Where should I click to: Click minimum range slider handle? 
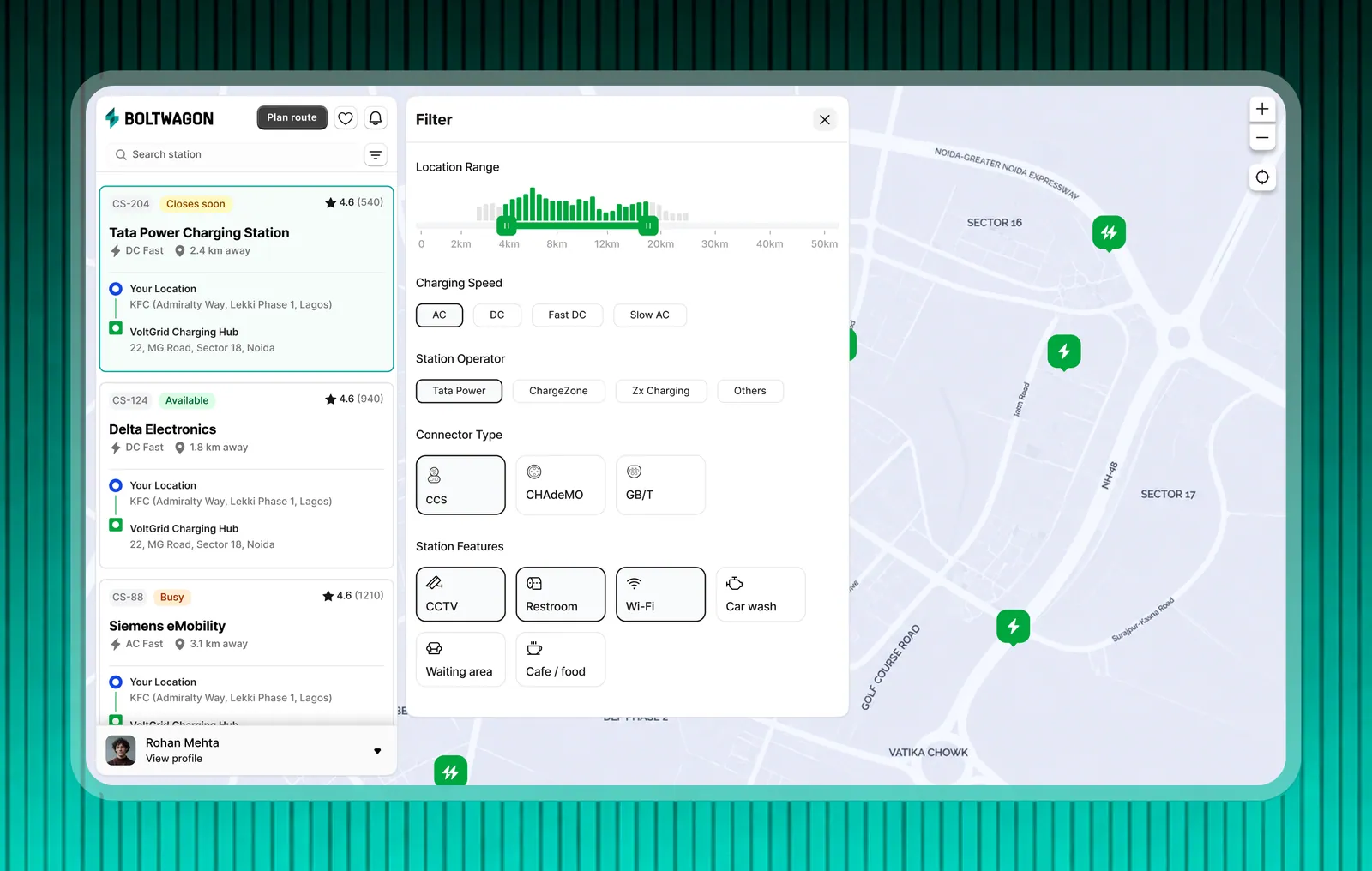coord(507,226)
